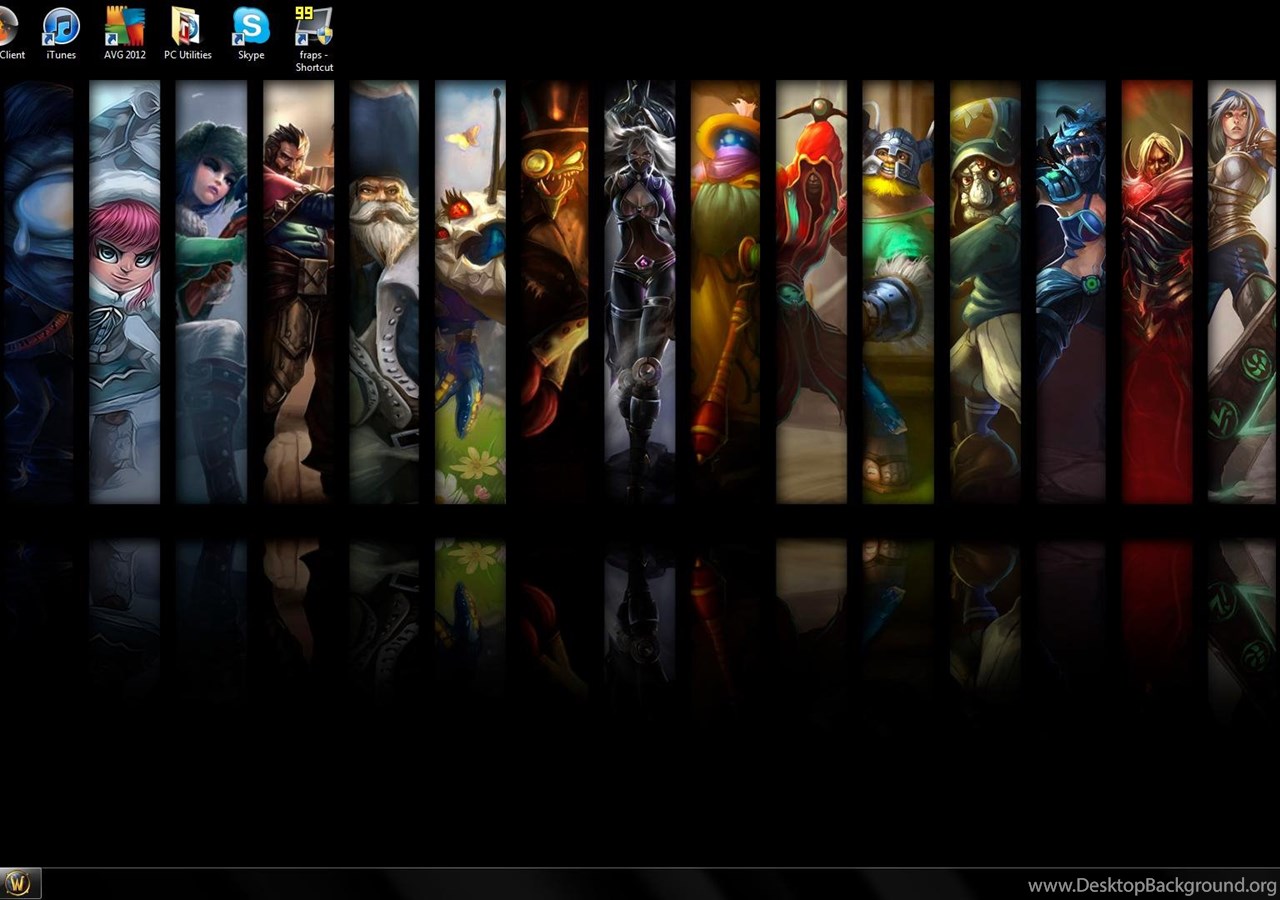Click the green pirate hat character panel

click(985, 290)
